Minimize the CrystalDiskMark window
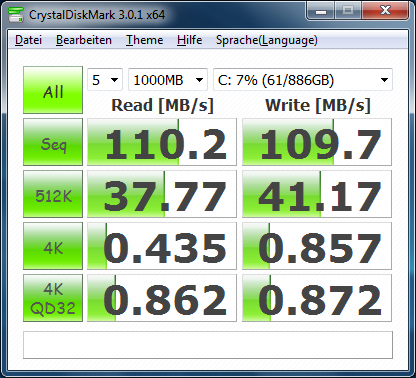The image size is (416, 378). 321,10
